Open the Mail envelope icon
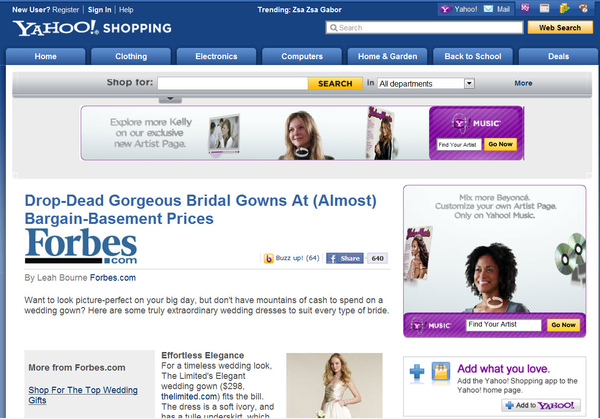 (x=488, y=9)
